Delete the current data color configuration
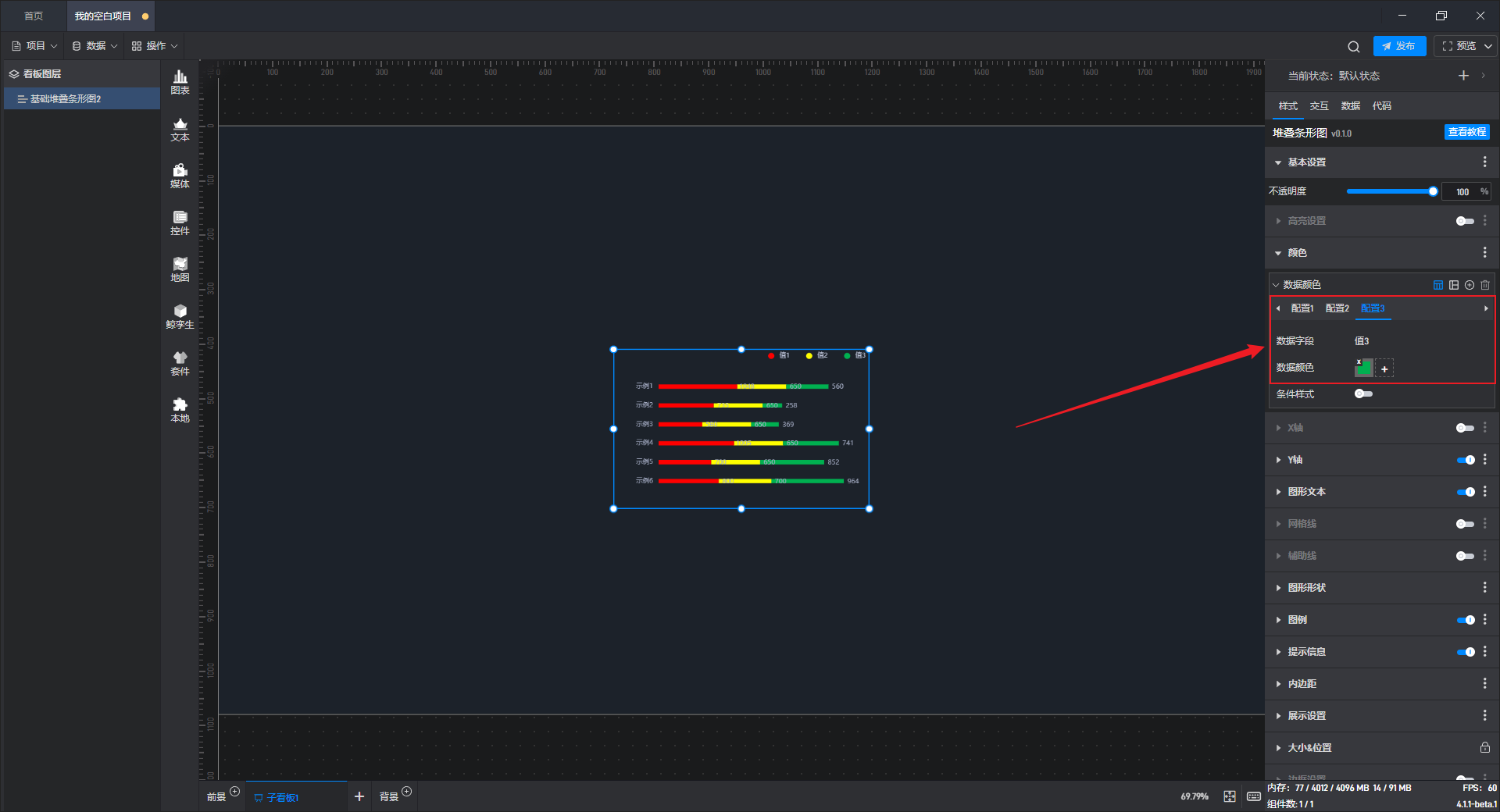The height and width of the screenshot is (812, 1500). point(1484,285)
